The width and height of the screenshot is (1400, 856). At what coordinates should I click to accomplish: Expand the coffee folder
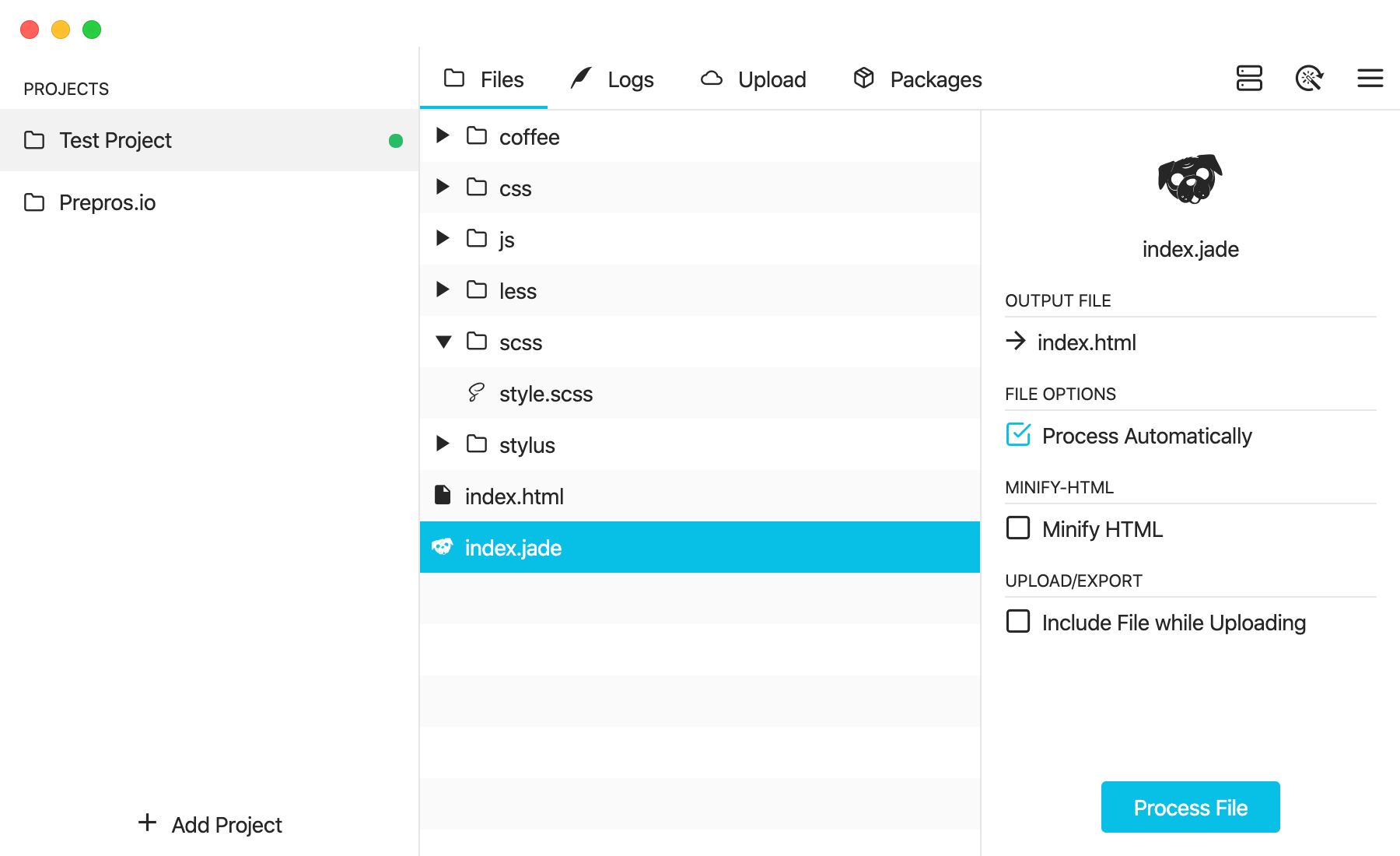pos(443,136)
